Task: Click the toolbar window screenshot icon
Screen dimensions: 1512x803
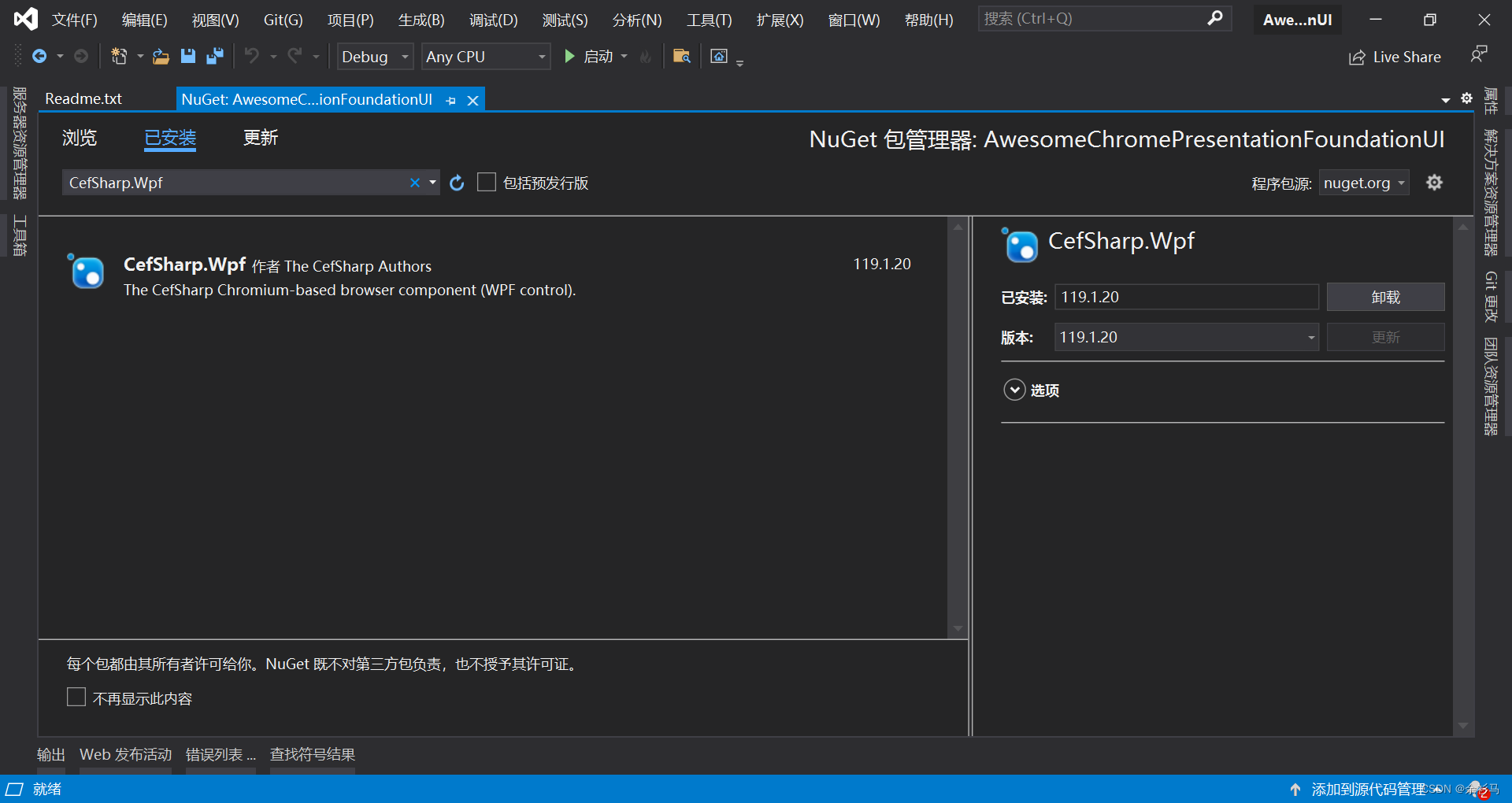Action: 719,56
